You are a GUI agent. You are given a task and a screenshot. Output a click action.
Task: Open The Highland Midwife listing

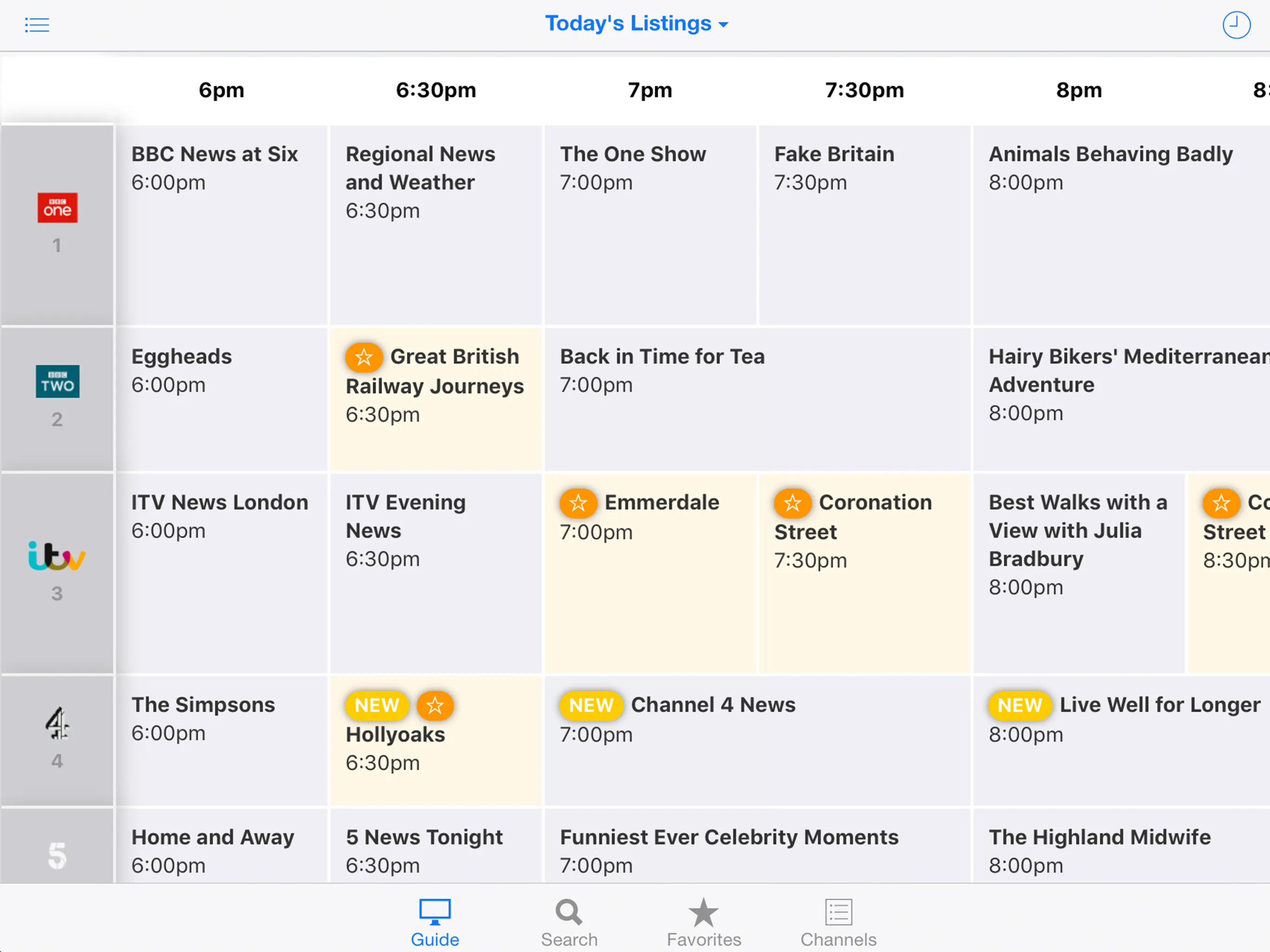click(1122, 846)
